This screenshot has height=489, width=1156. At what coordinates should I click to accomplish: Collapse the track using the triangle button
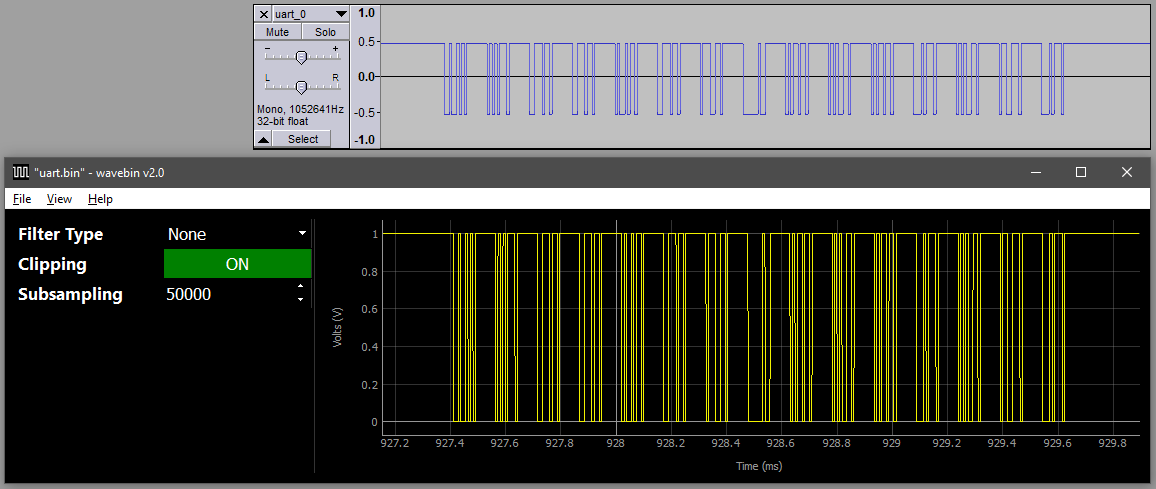tap(264, 140)
